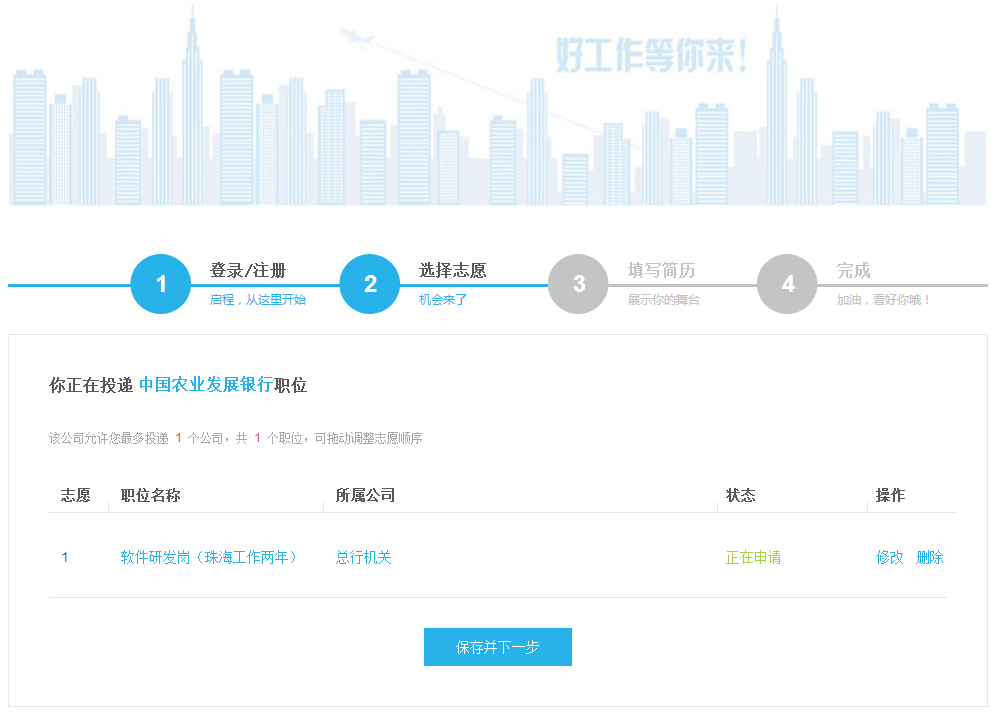Click the 启程，从这里开始 subtitle
Image resolution: width=991 pixels, height=714 pixels.
coord(258,300)
